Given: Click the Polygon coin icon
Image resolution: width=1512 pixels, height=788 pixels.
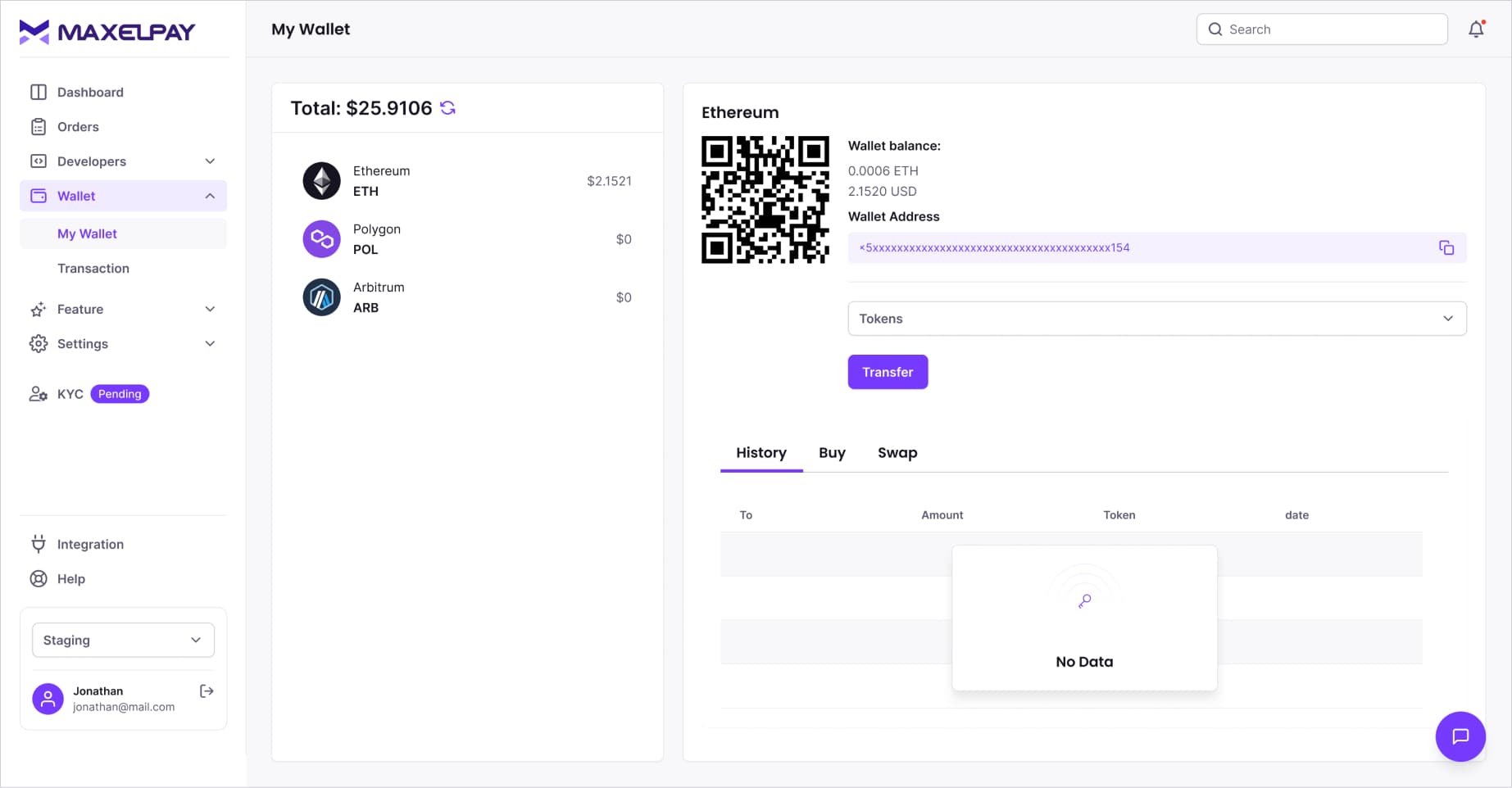Looking at the screenshot, I should 322,239.
